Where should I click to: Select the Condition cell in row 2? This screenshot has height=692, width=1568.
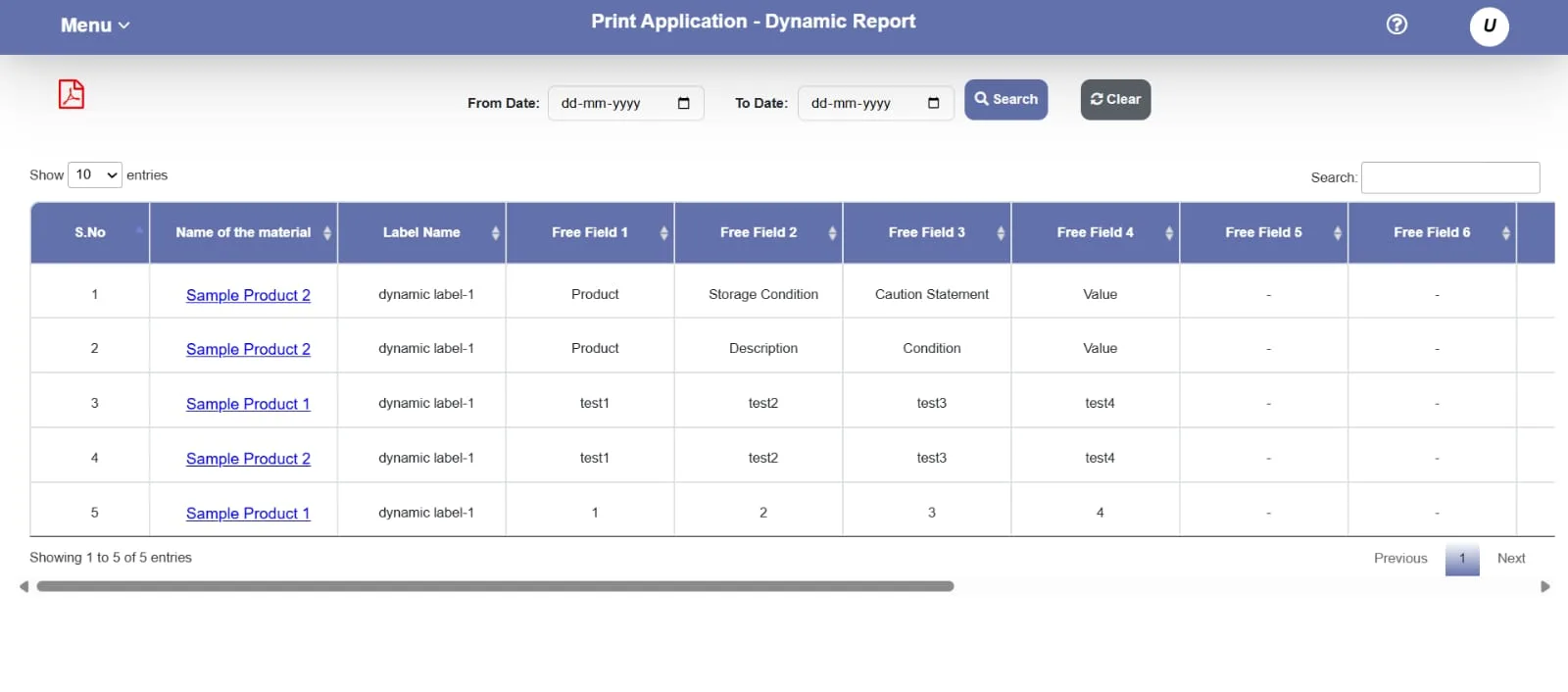[x=927, y=345]
